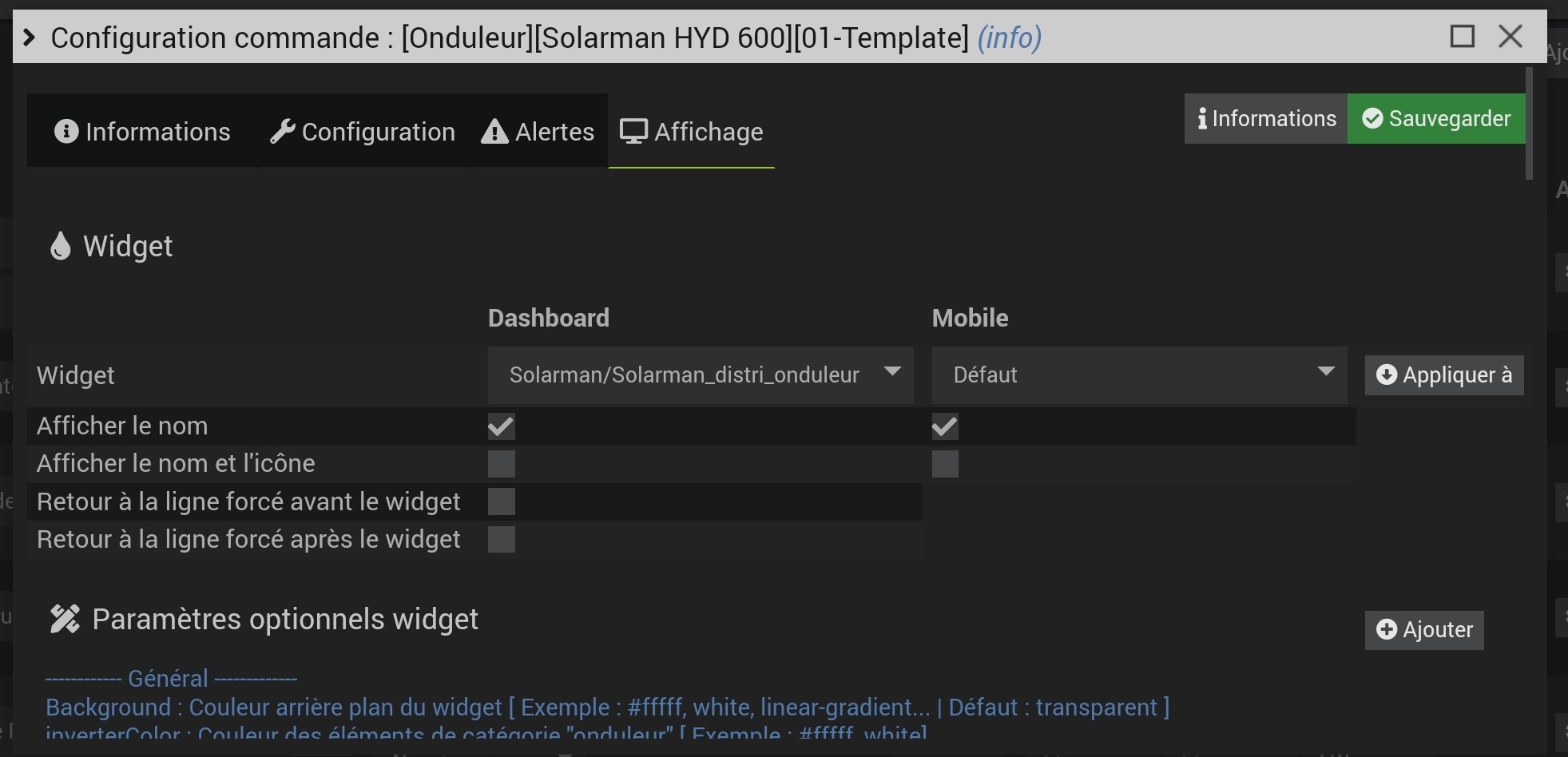Switch to the Informations tab
The height and width of the screenshot is (757, 1568).
pyautogui.click(x=143, y=132)
